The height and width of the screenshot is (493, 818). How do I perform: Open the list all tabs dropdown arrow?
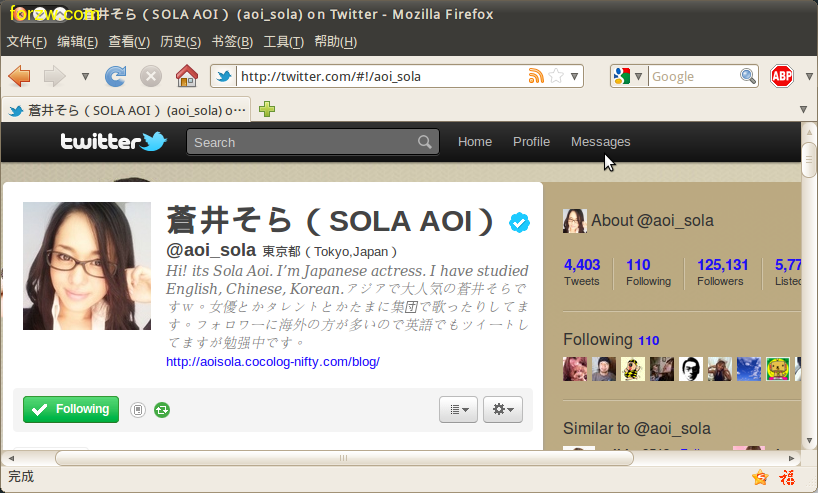(x=803, y=110)
